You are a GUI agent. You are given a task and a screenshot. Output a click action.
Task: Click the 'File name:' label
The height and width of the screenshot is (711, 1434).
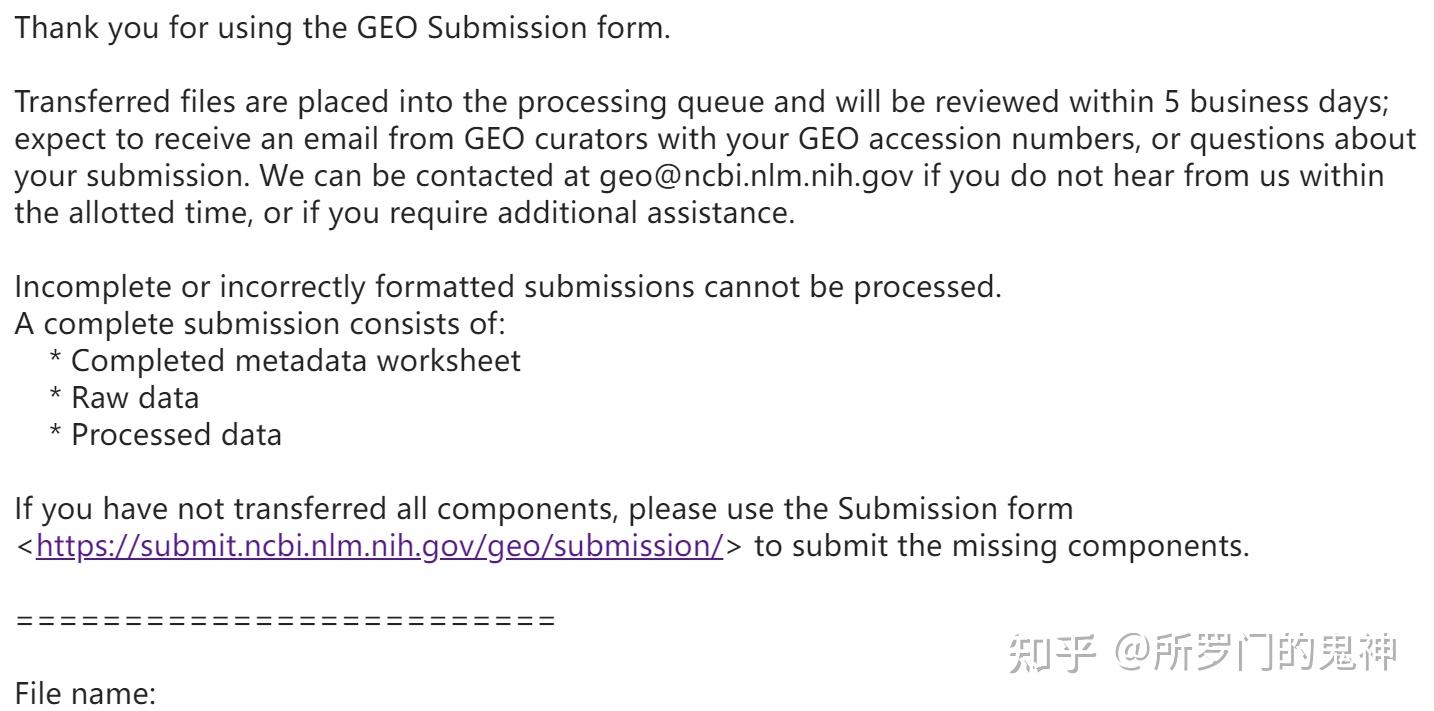(x=85, y=693)
